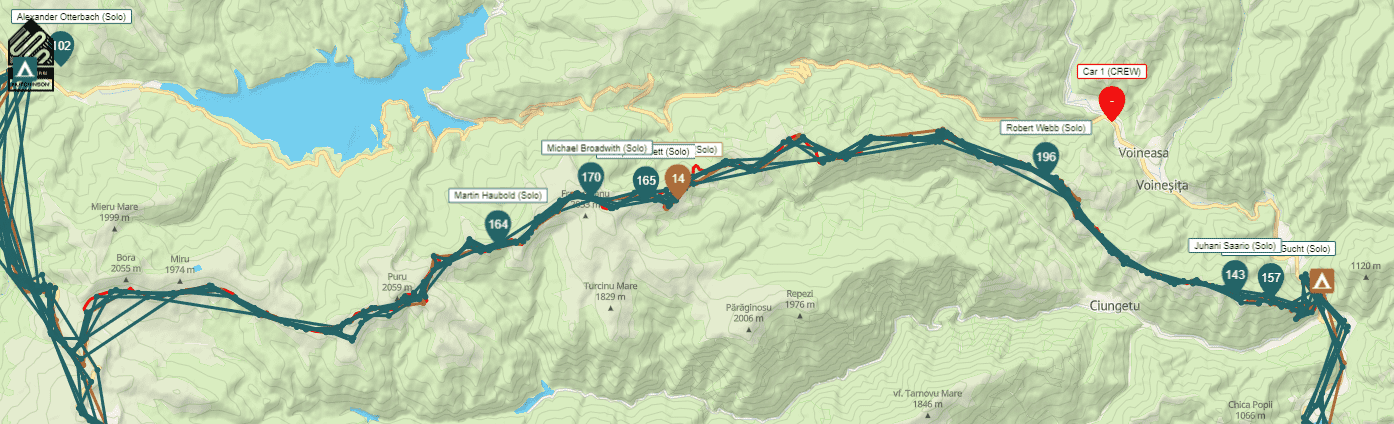Click the brown marker numbered 14
This screenshot has height=424, width=1394.
(678, 180)
